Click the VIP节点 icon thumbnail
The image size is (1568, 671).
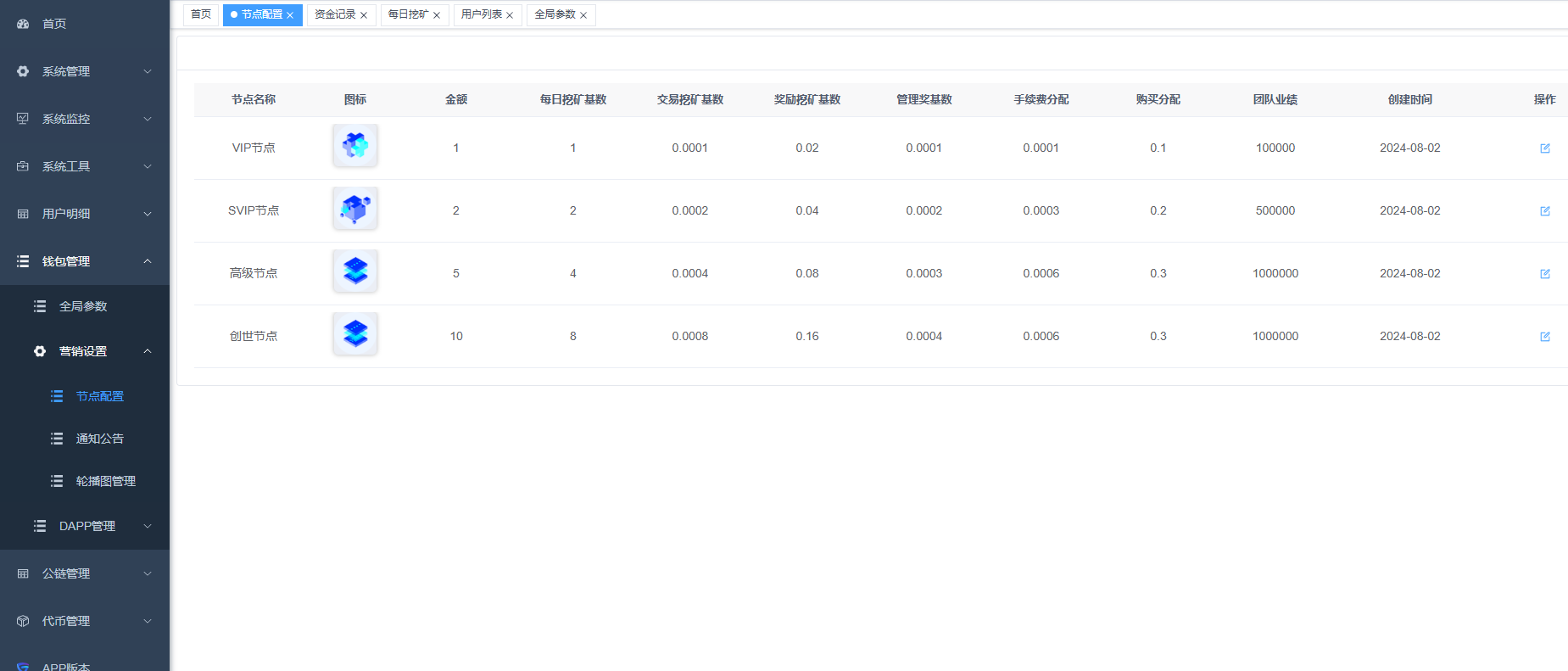click(355, 146)
